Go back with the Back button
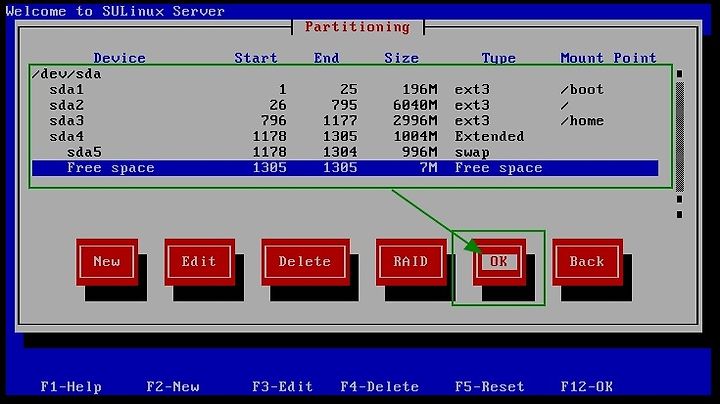The image size is (720, 404). pos(587,262)
